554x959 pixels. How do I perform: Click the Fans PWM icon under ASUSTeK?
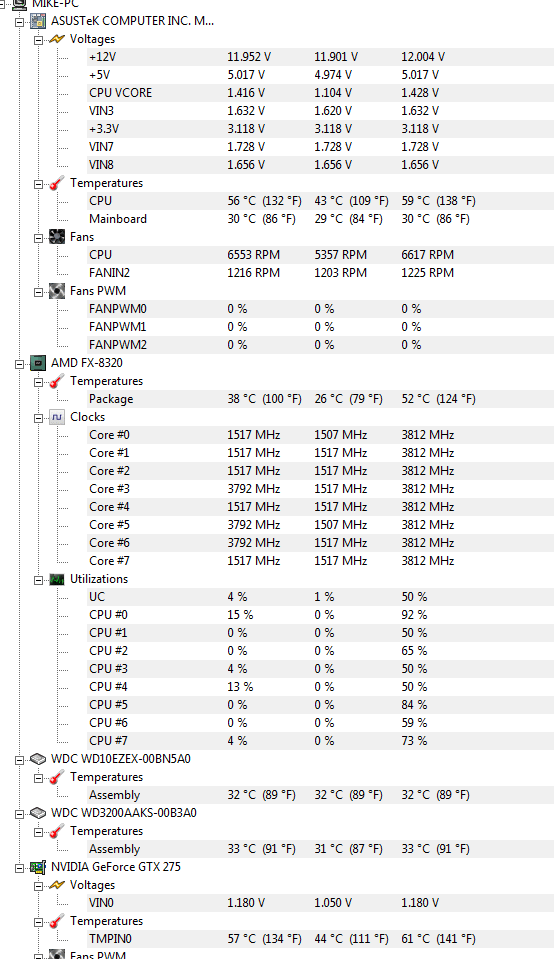click(x=57, y=291)
